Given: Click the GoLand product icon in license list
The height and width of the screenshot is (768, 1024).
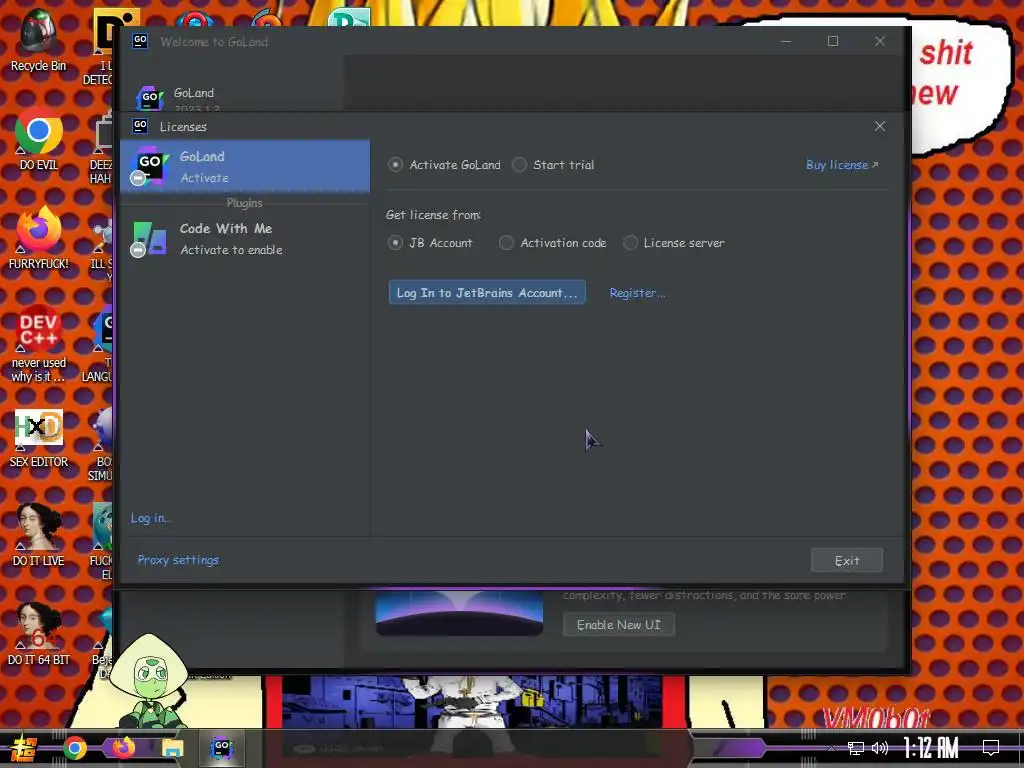Looking at the screenshot, I should (x=150, y=165).
